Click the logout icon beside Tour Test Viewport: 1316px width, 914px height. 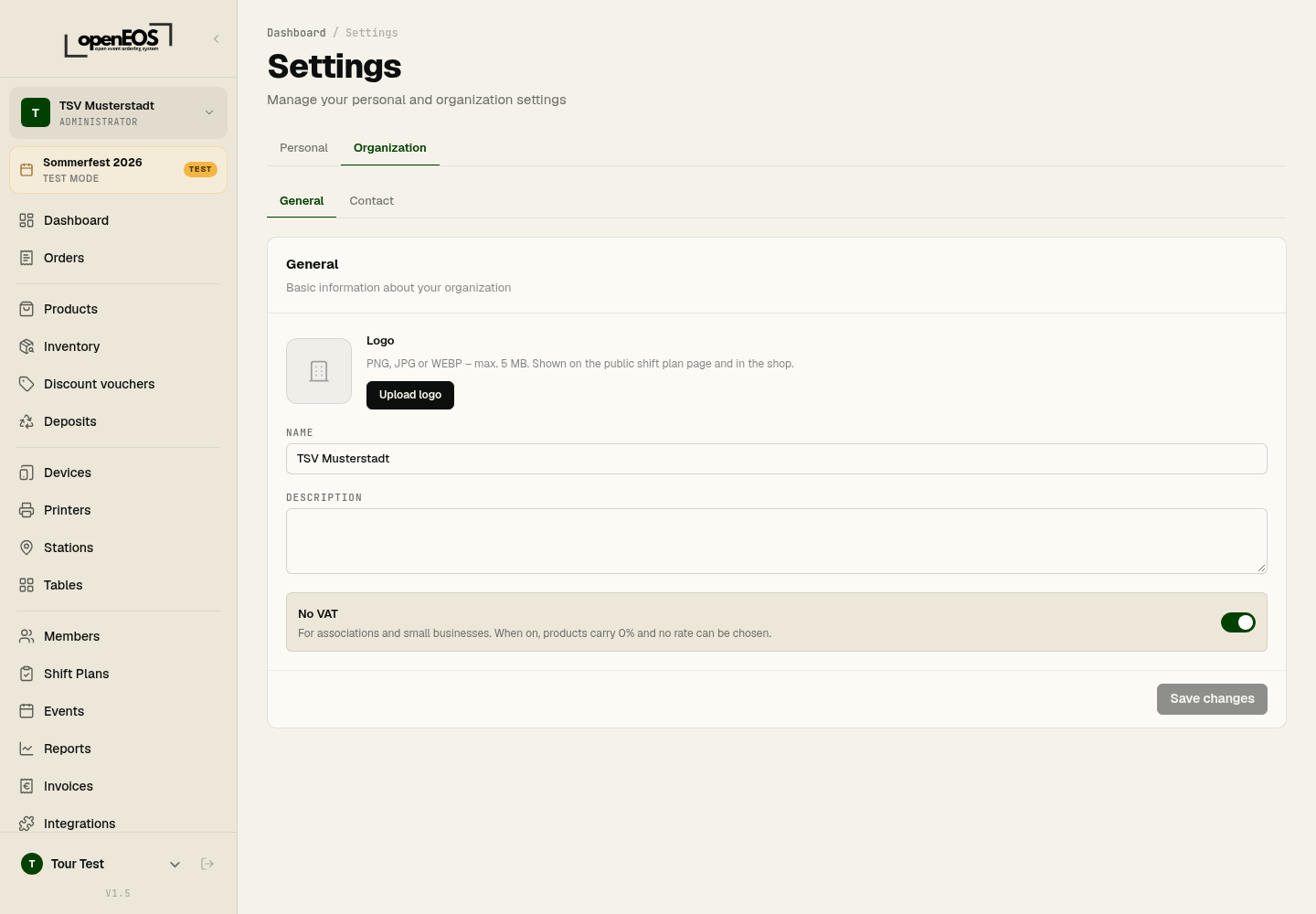tap(207, 864)
